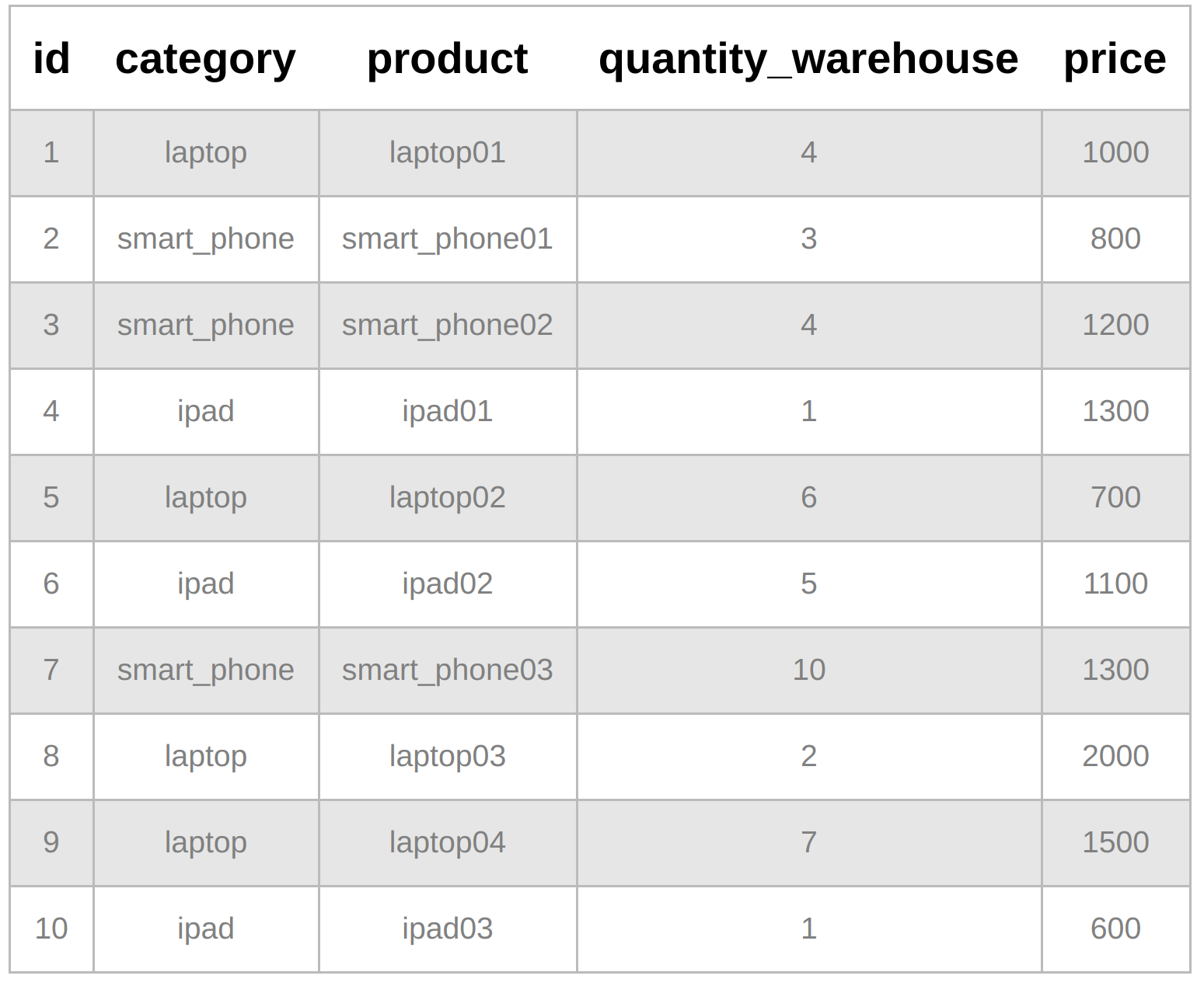Select the smart_phone01 product cell
Screen dimensions: 1204x986
click(447, 239)
